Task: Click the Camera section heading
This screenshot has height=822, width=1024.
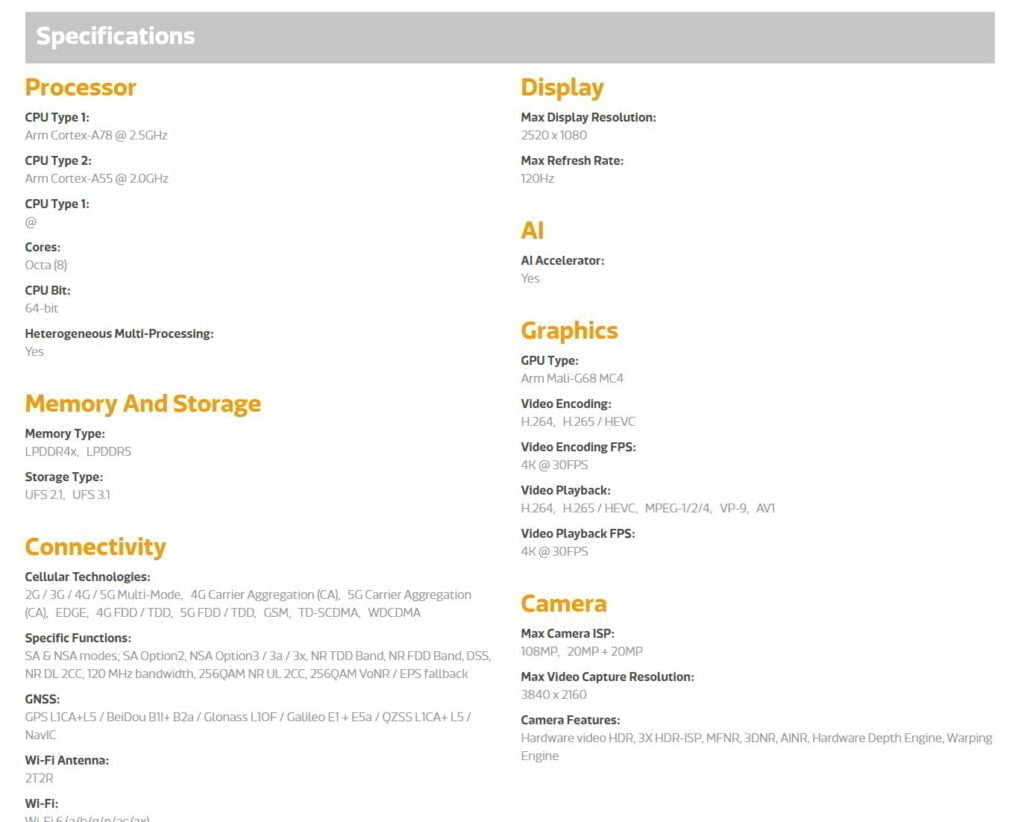Action: click(563, 604)
